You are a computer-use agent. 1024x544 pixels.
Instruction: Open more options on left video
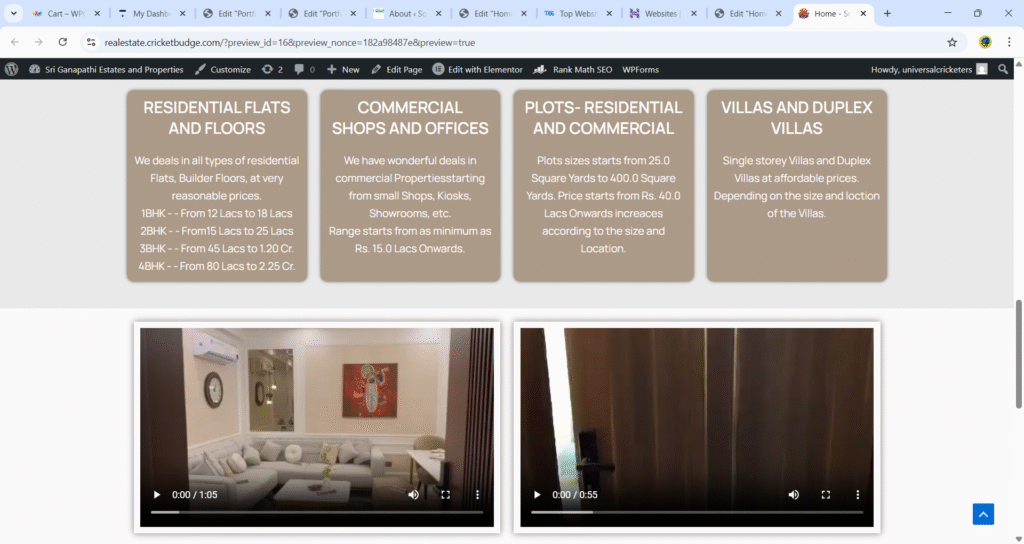click(477, 495)
